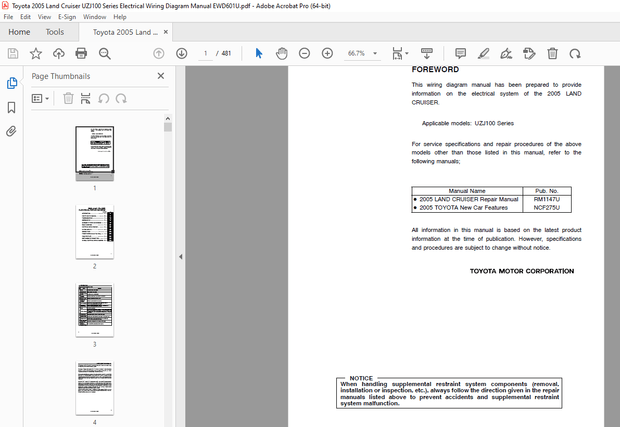The image size is (620, 427).
Task: Click the zoom out minus button
Action: (x=304, y=53)
